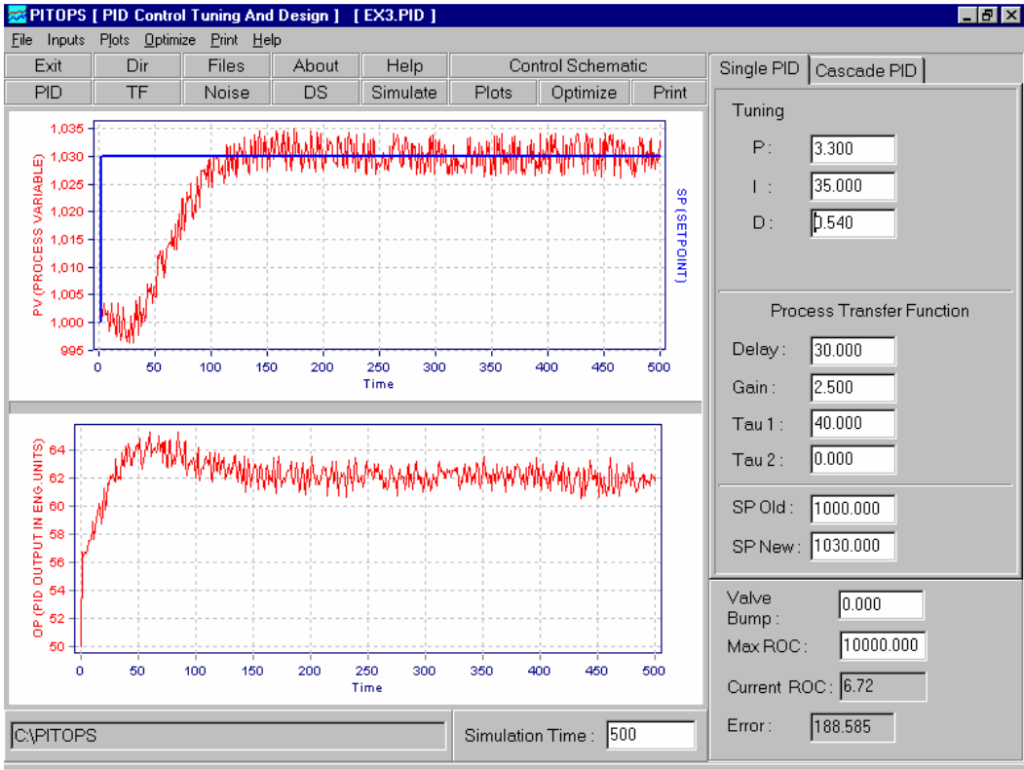Click the SP New value field
This screenshot has height=770, width=1024.
pyautogui.click(x=853, y=546)
